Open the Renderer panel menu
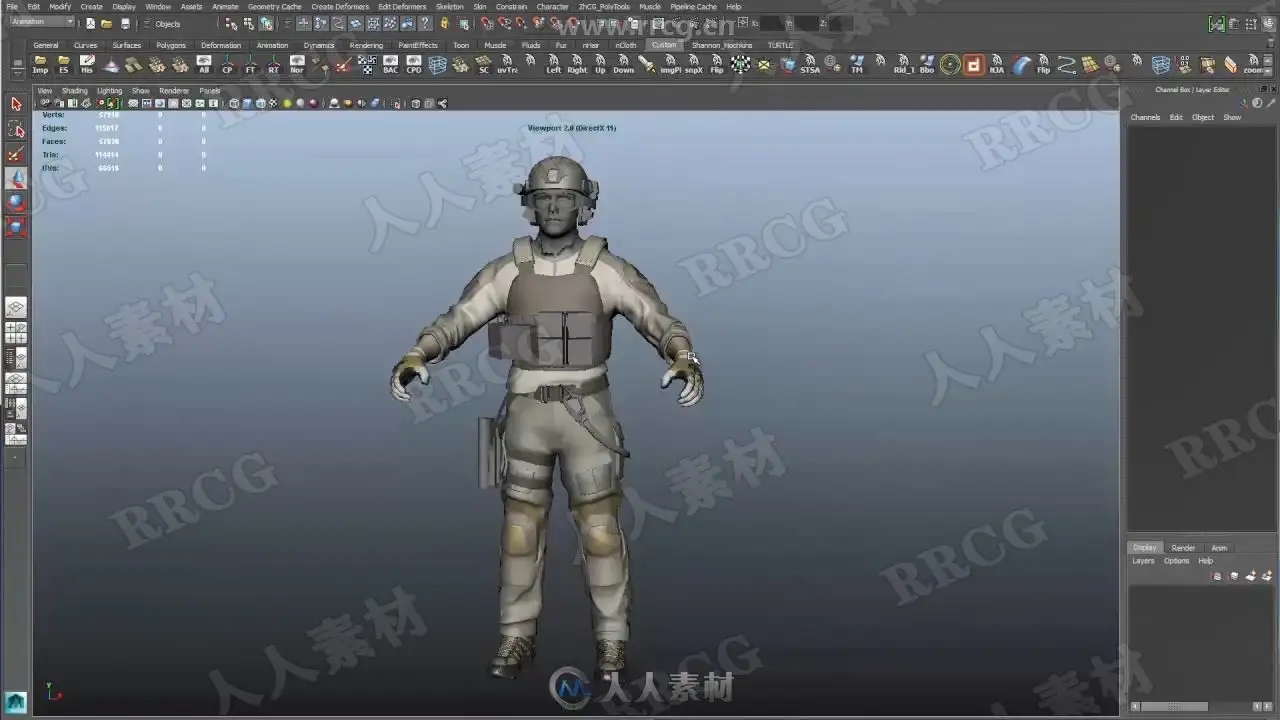The image size is (1280, 720). click(x=174, y=90)
